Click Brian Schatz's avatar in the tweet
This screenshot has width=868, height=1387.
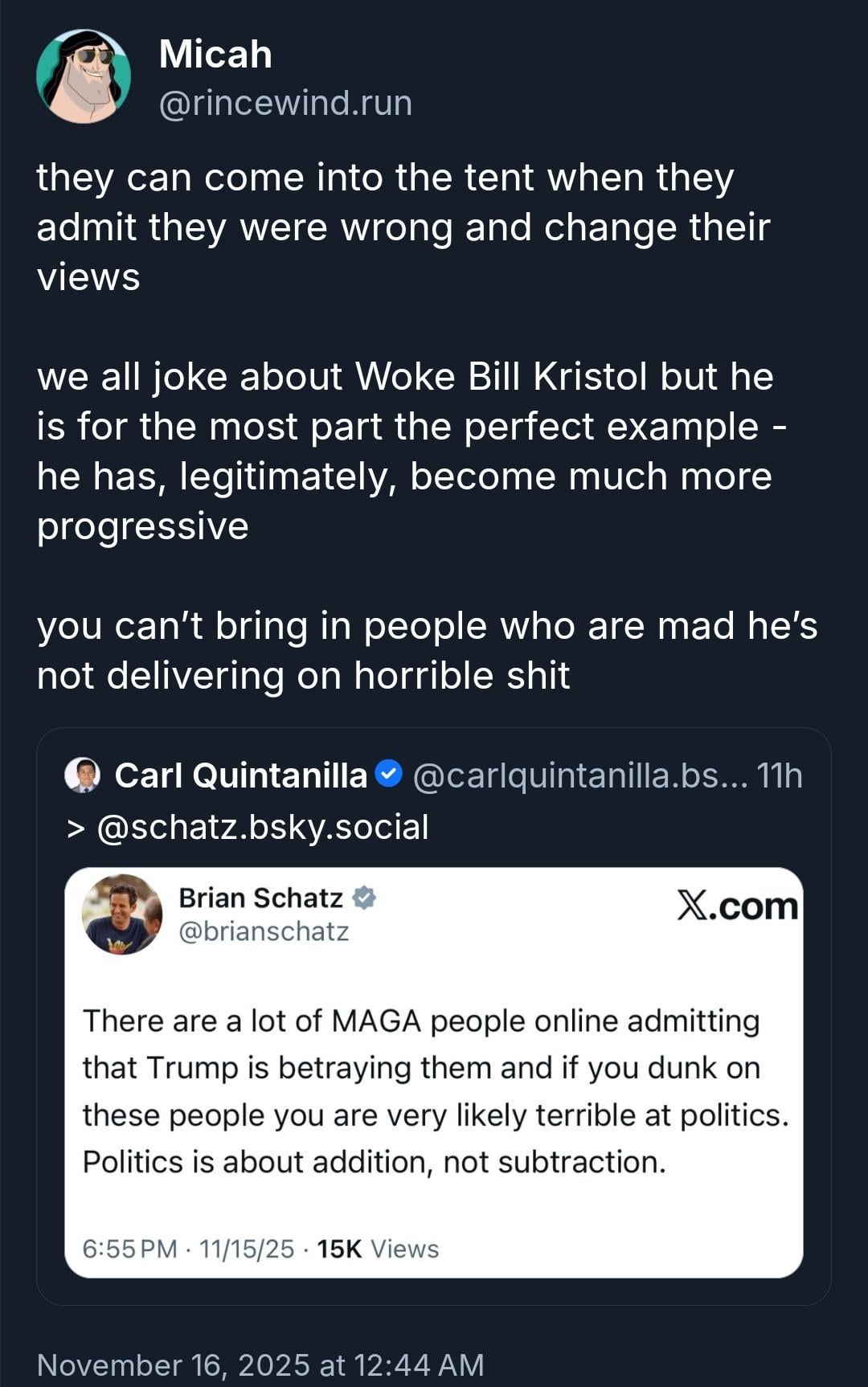[122, 914]
